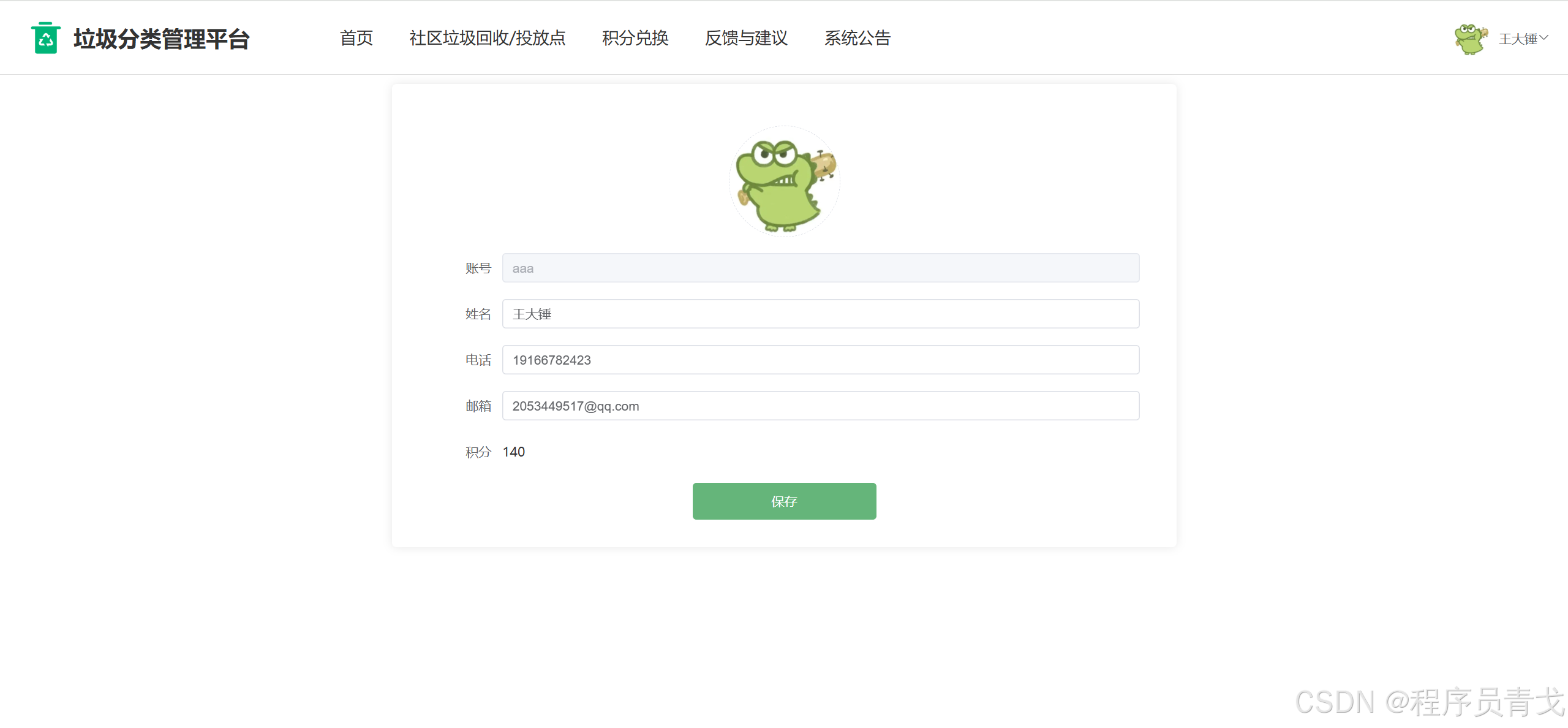This screenshot has height=728, width=1568.
Task: Focus the 姓名 field containing 王大锤
Action: 821,314
